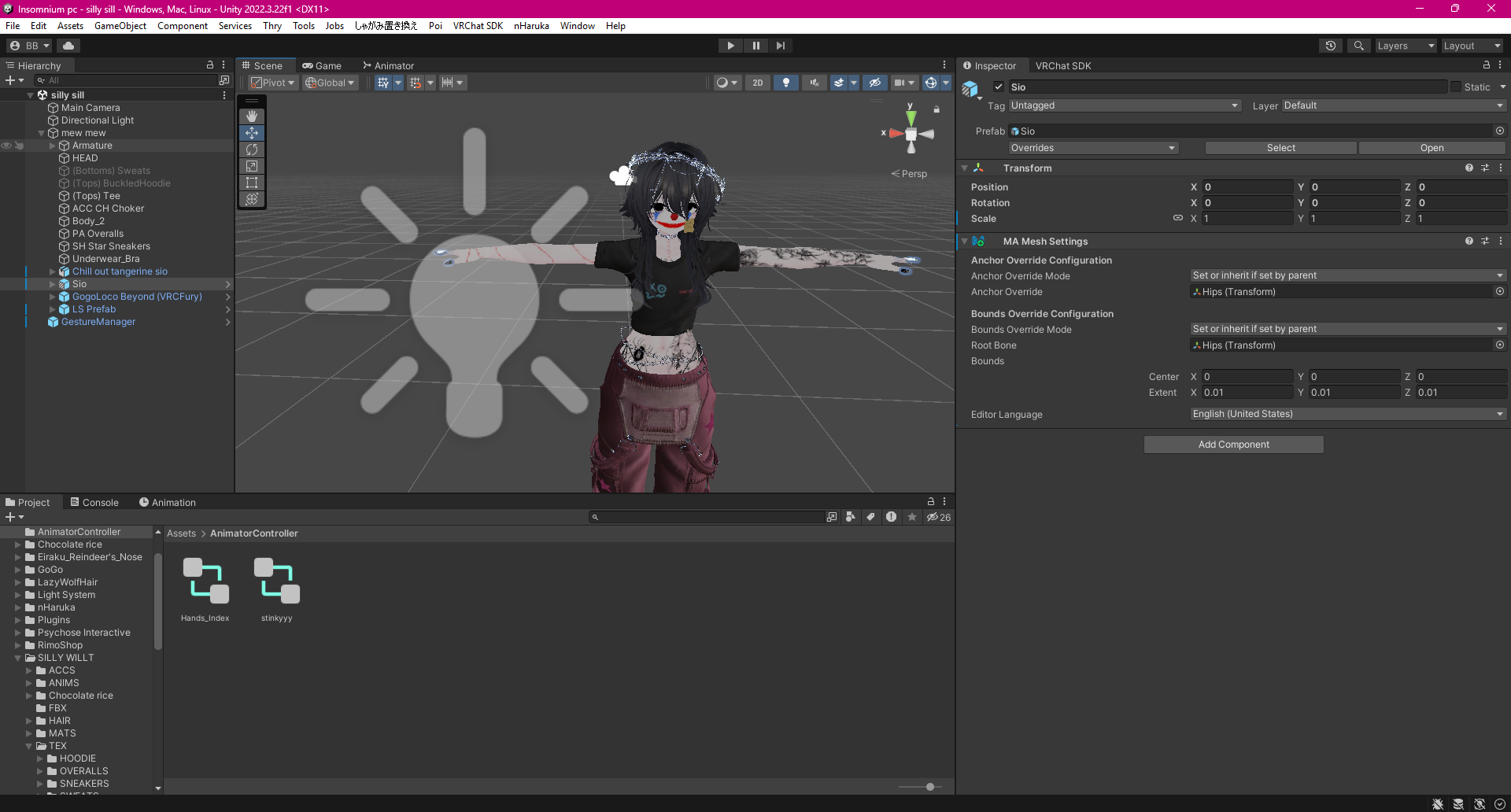Switch to VRChat SDK inspector tab
This screenshot has width=1511, height=812.
coord(1063,66)
